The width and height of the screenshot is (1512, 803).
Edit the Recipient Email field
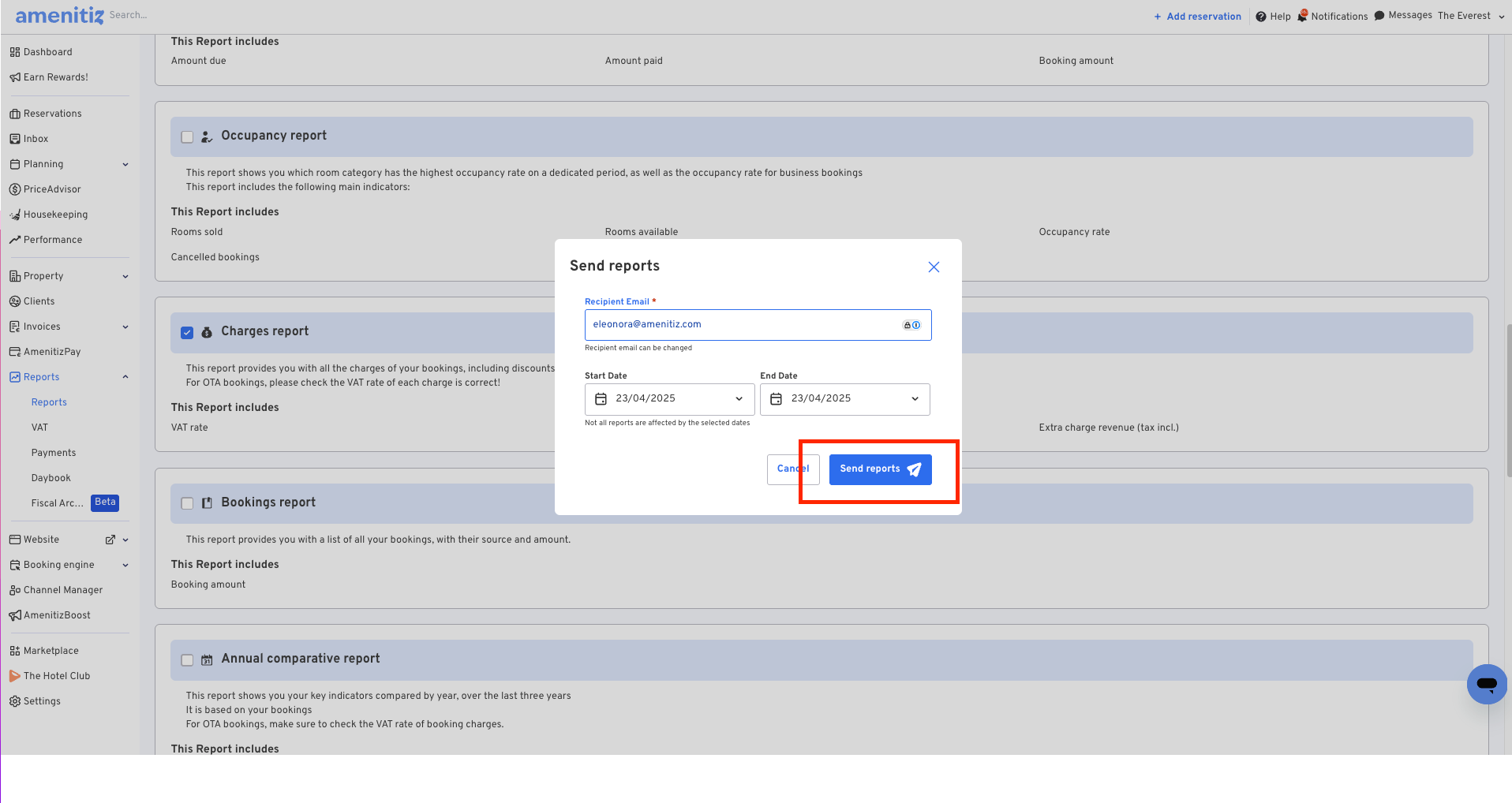758,325
